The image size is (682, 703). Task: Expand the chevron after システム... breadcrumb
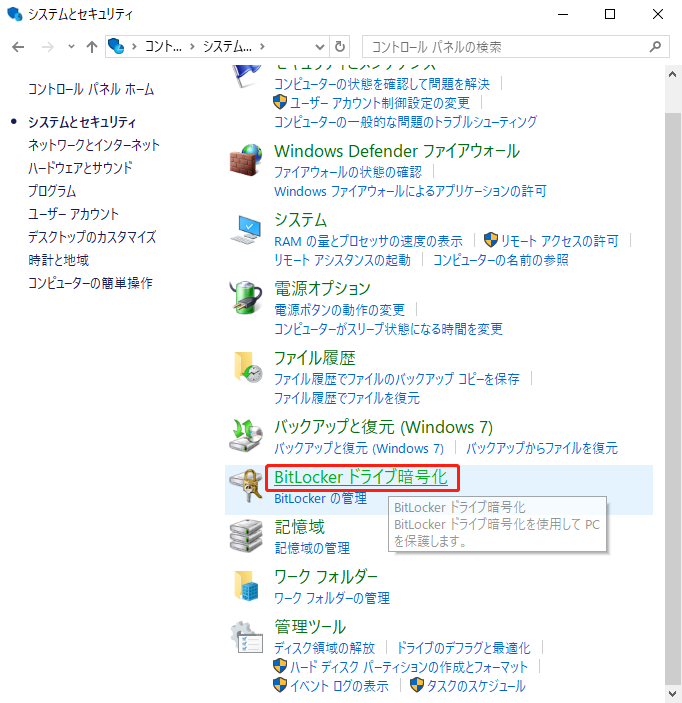click(262, 47)
